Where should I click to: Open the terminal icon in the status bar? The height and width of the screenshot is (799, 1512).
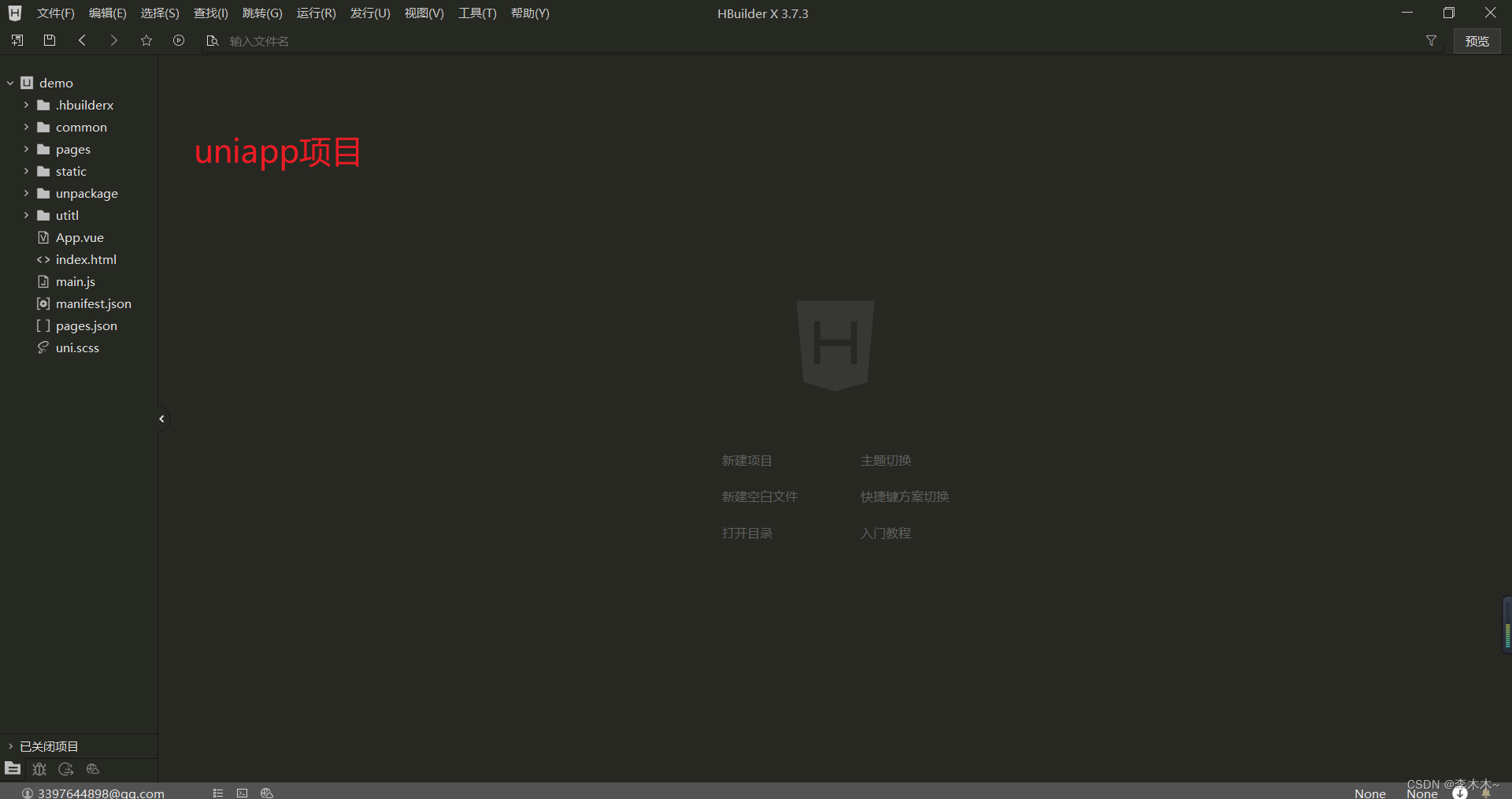[x=243, y=793]
